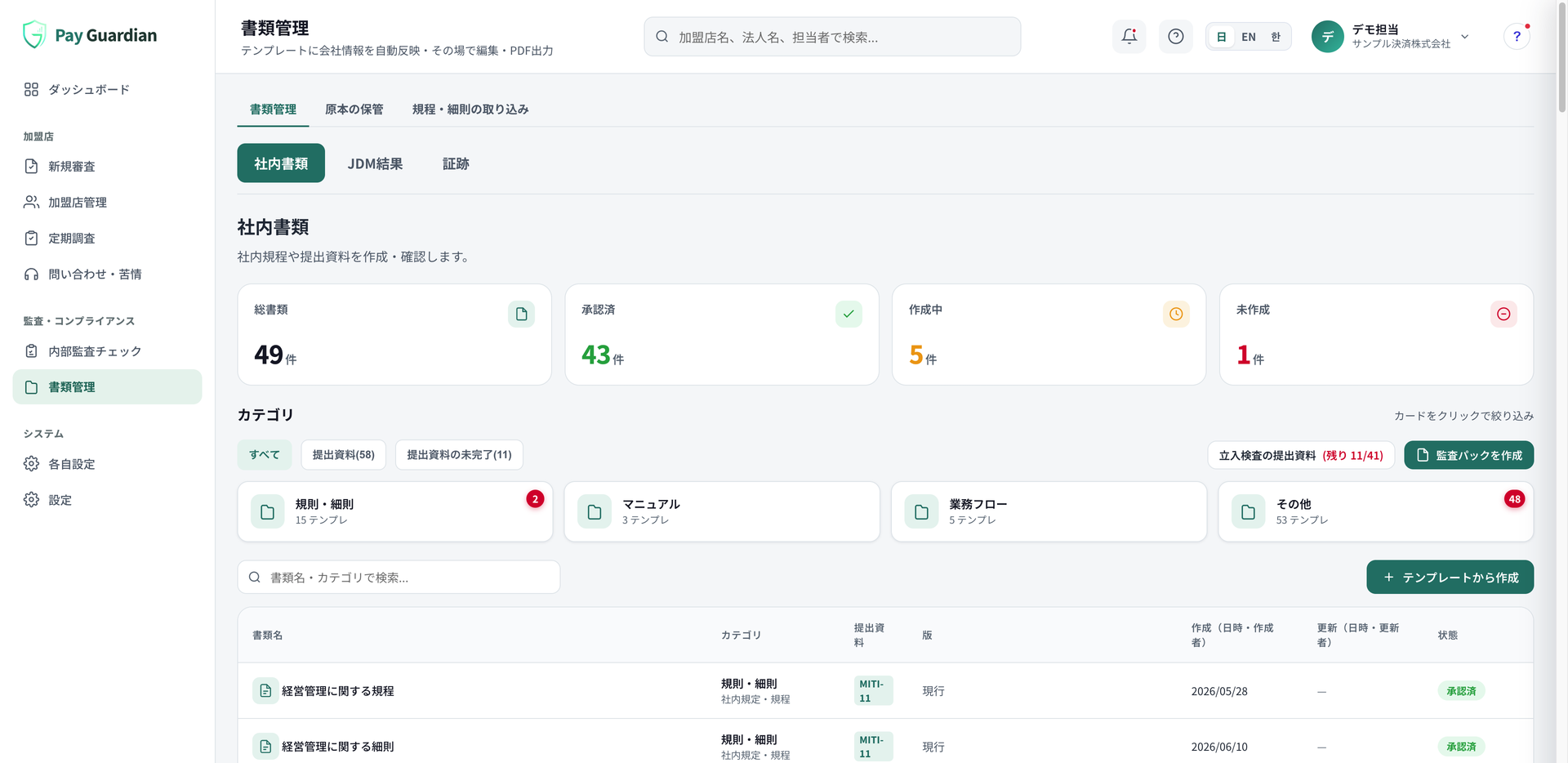This screenshot has width=1568, height=763.
Task: Click the 未作成 card minus icon
Action: (1503, 314)
